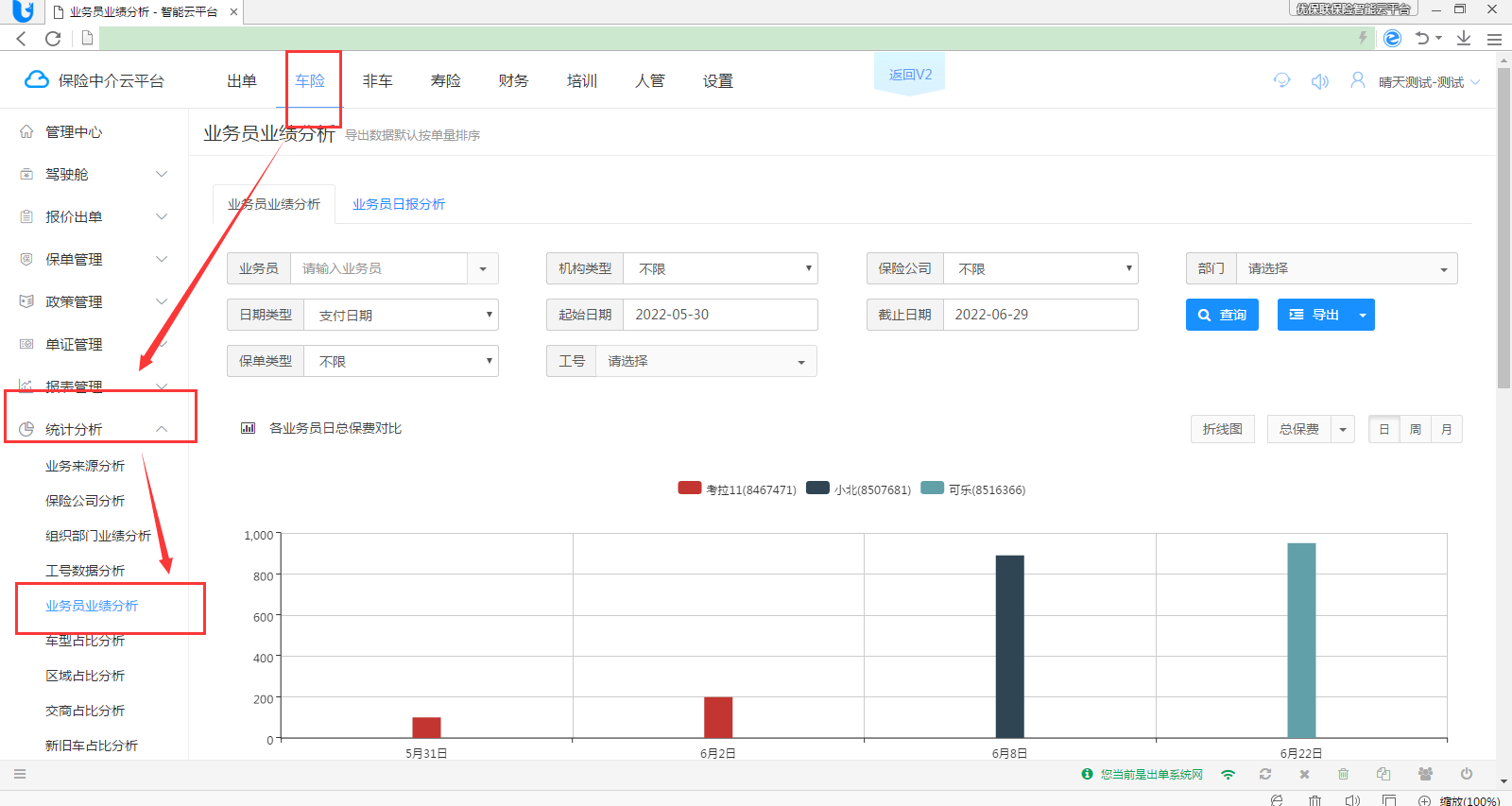The height and width of the screenshot is (806, 1512).
Task: Click the copy icon in bottom status bar
Action: [x=1383, y=774]
